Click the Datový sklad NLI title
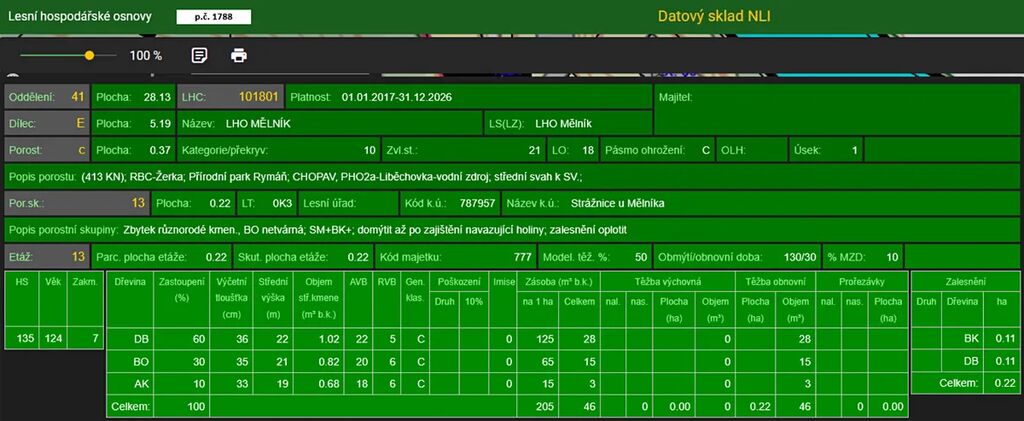This screenshot has height=421, width=1024. [x=714, y=16]
